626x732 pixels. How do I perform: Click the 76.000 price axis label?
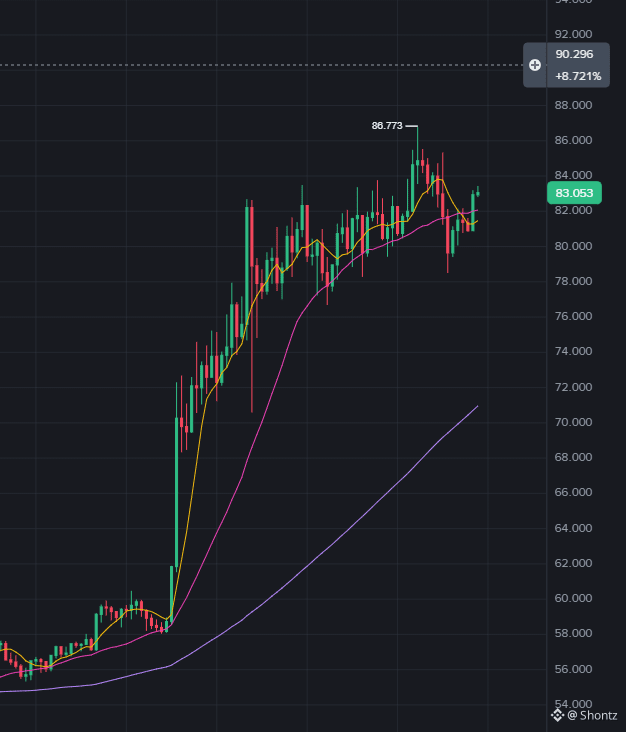(x=573, y=316)
